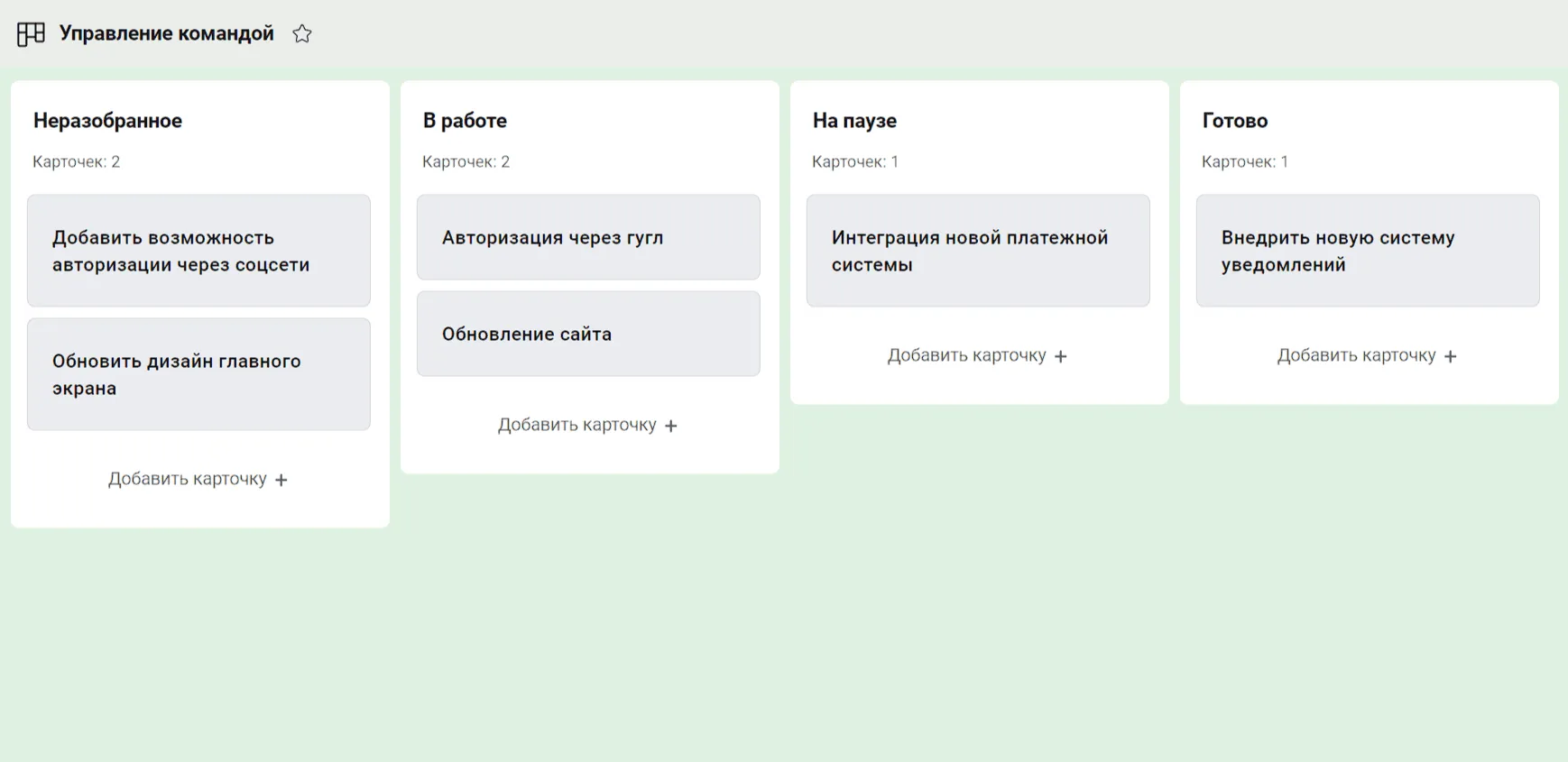The width and height of the screenshot is (1568, 762).
Task: Click the card count under На паузе
Action: tap(855, 162)
